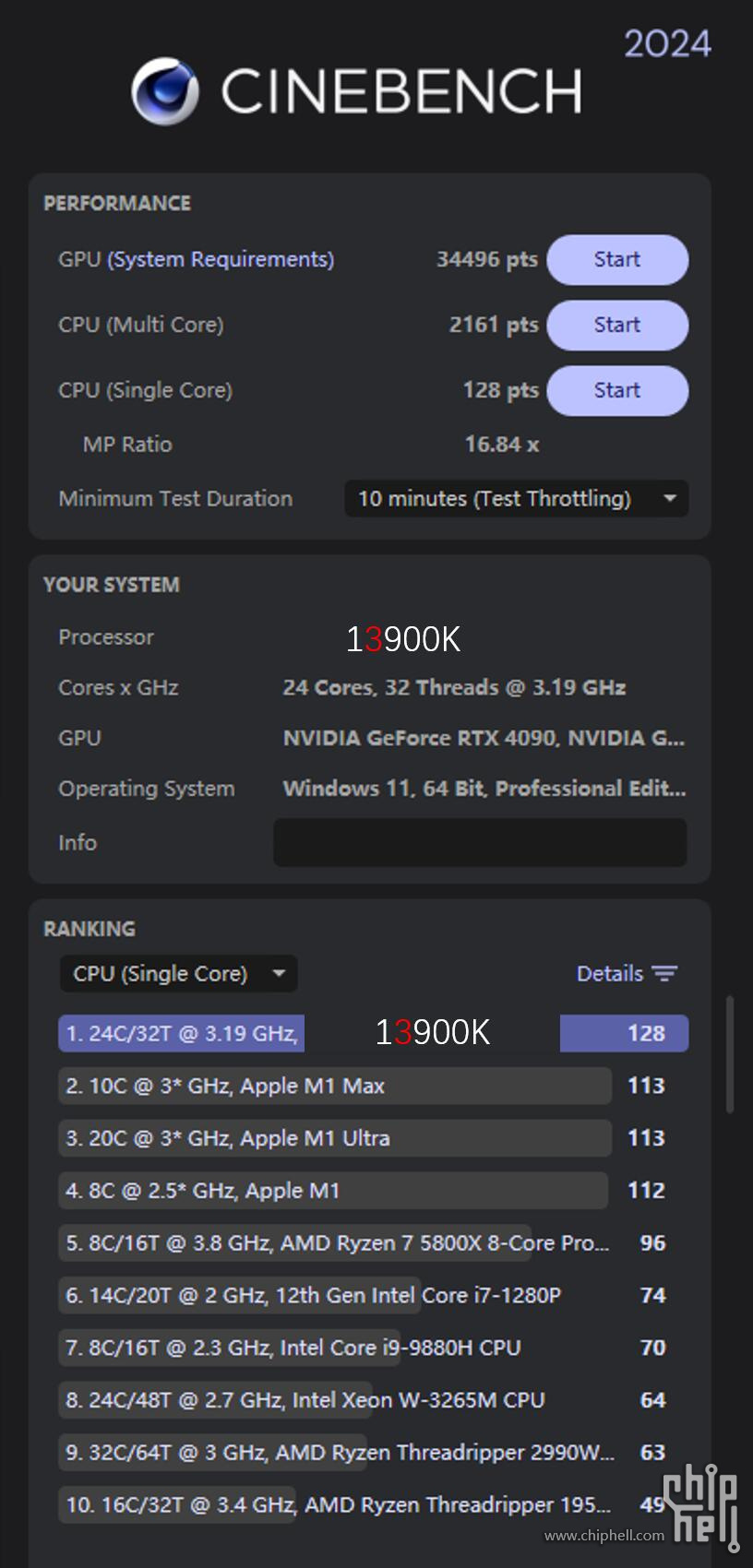Screen dimensions: 753x1568
Task: Start the GPU benchmark test
Action: coord(617,260)
